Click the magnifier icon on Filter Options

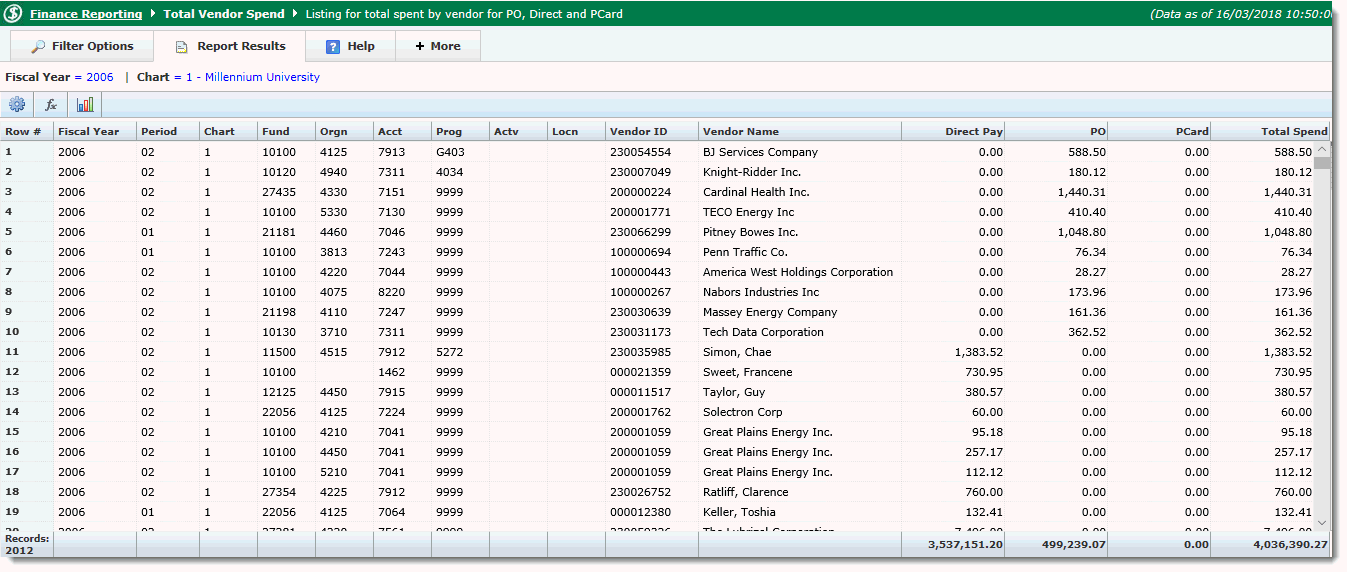(38, 47)
